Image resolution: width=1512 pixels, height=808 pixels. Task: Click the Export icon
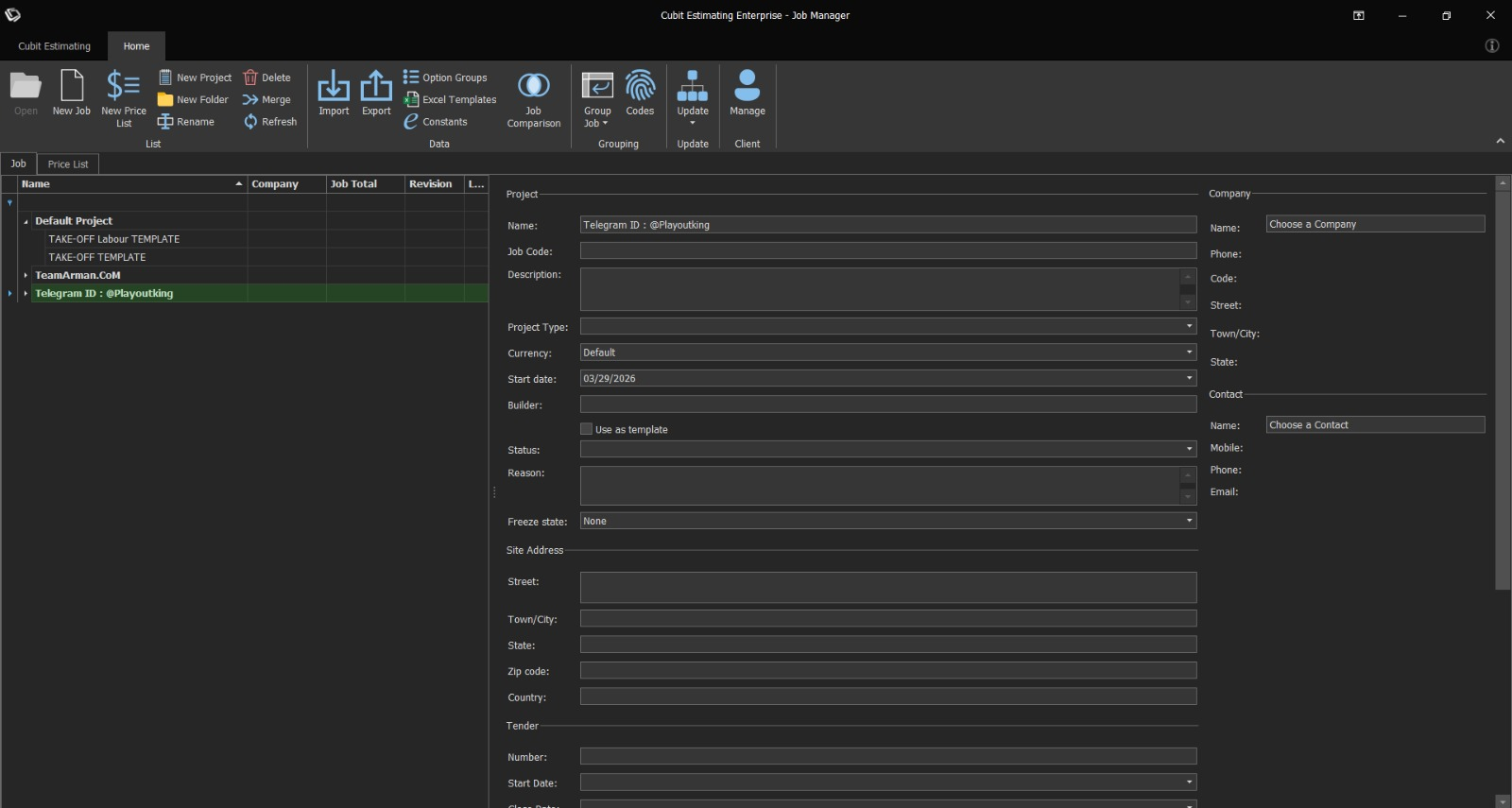click(x=376, y=87)
